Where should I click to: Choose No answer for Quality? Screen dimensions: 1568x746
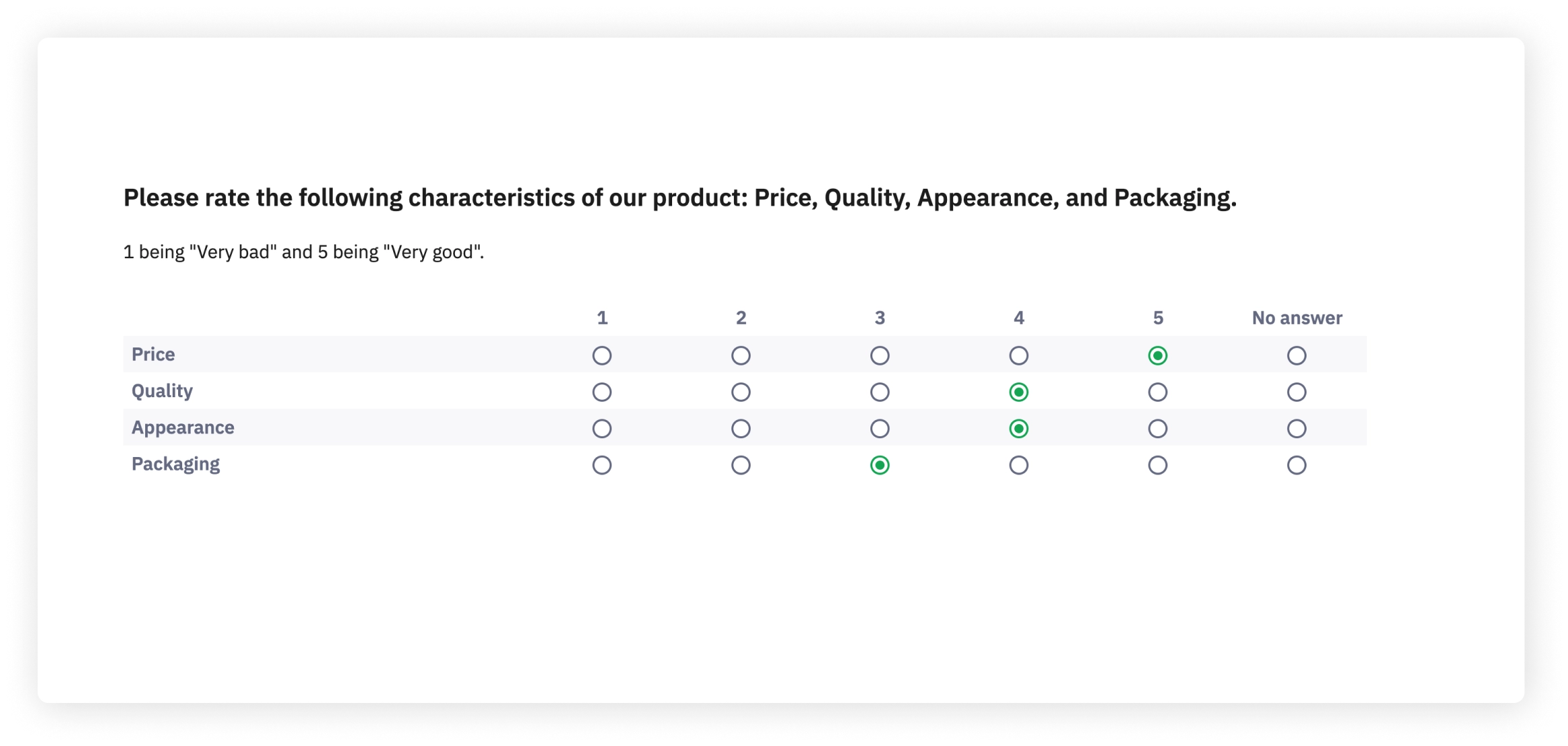point(1296,392)
